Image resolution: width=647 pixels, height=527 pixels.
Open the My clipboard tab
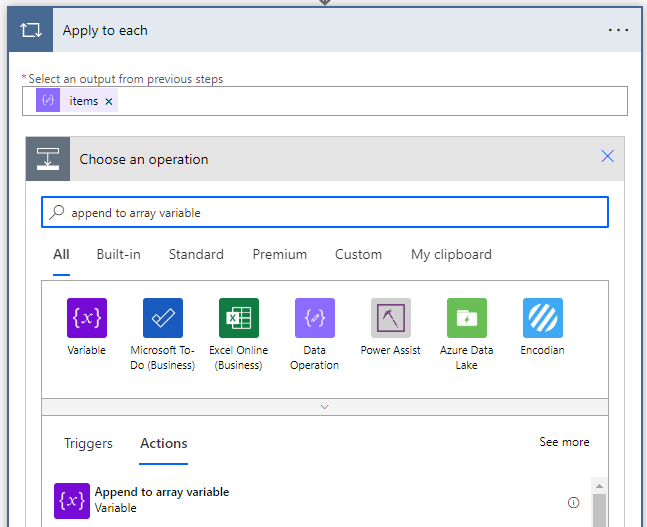[451, 254]
